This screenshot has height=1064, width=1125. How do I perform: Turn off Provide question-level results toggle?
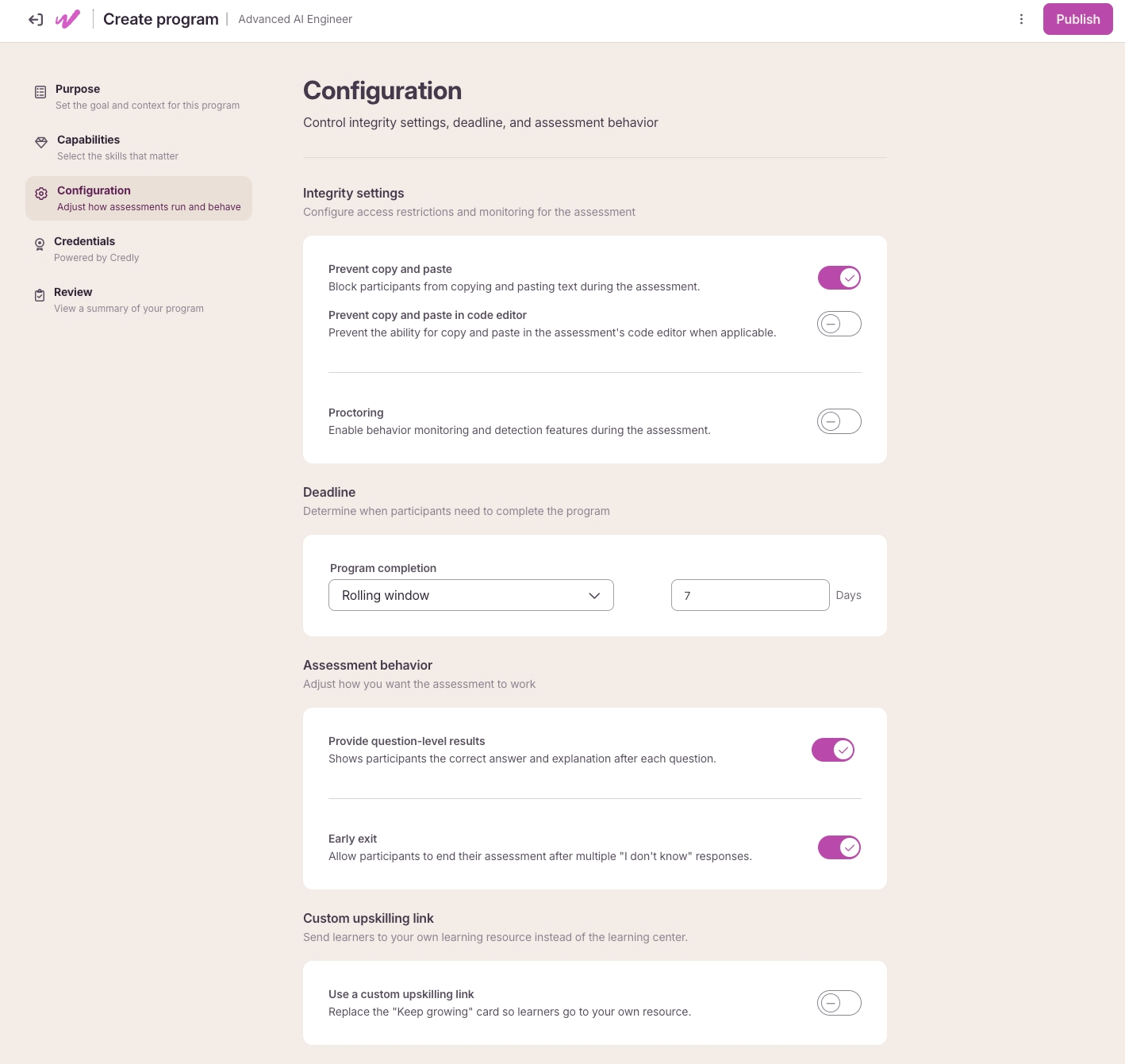[833, 750]
